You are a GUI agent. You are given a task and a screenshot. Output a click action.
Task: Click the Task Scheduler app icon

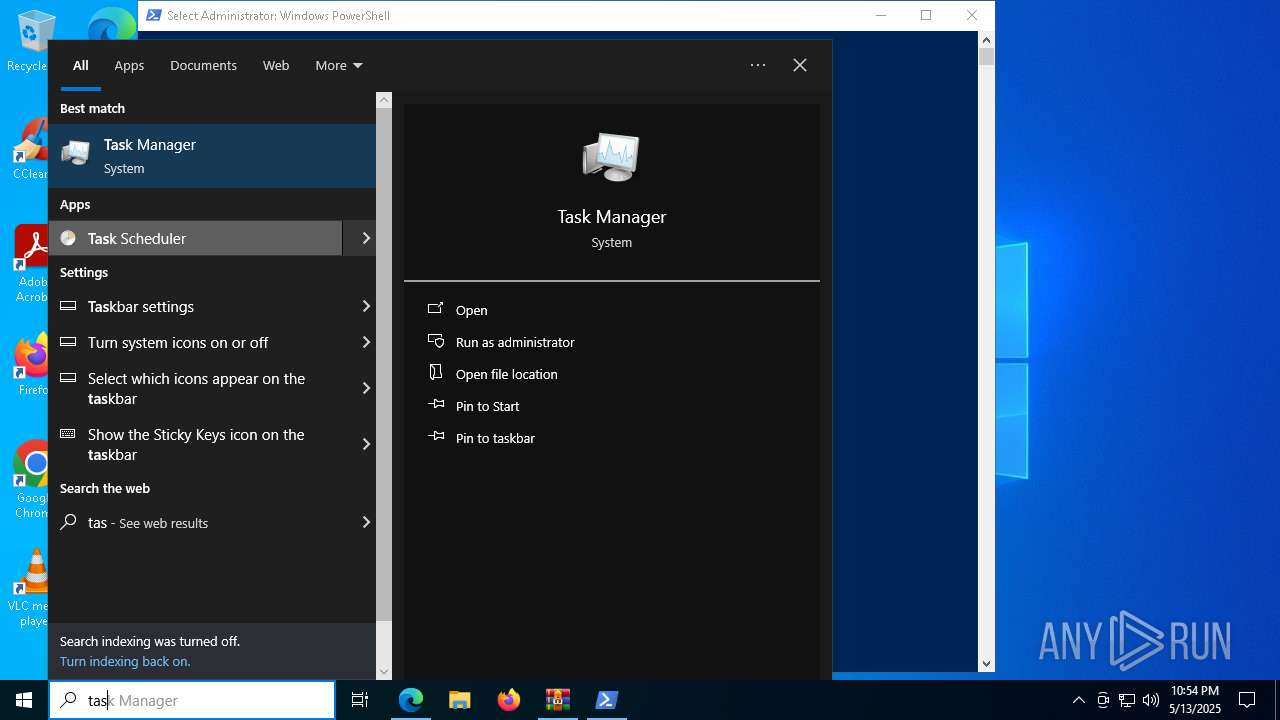pos(68,238)
